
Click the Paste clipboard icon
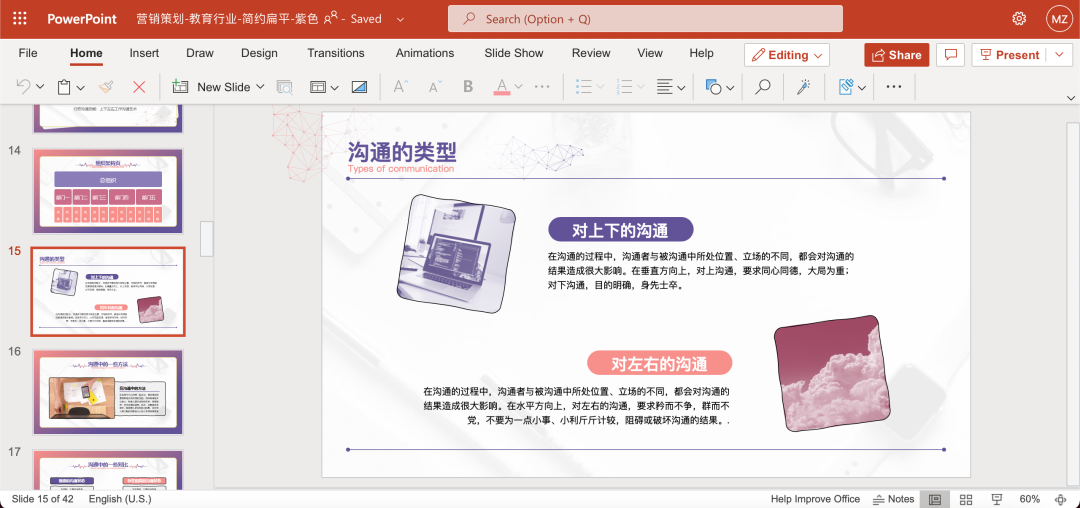tap(64, 87)
